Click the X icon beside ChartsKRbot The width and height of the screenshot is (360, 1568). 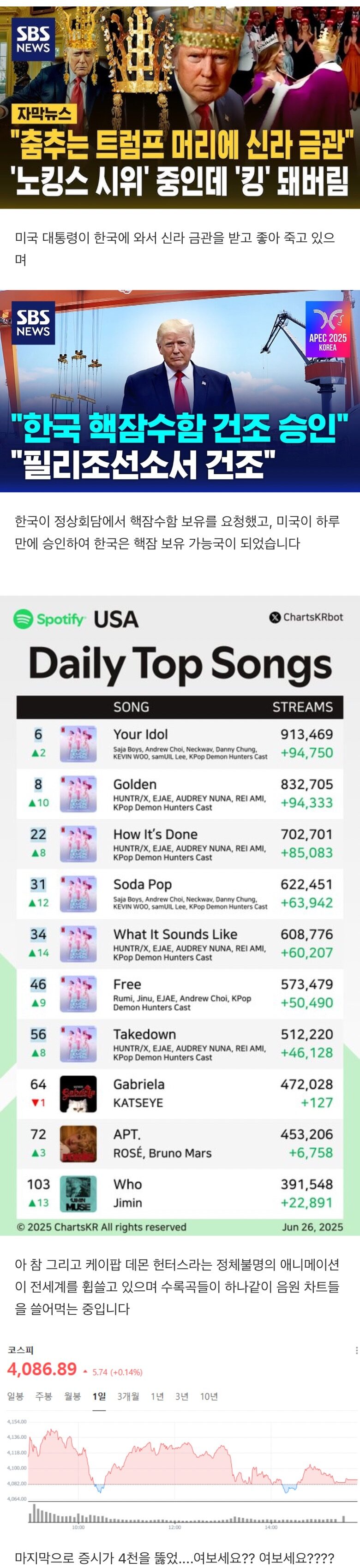point(275,617)
